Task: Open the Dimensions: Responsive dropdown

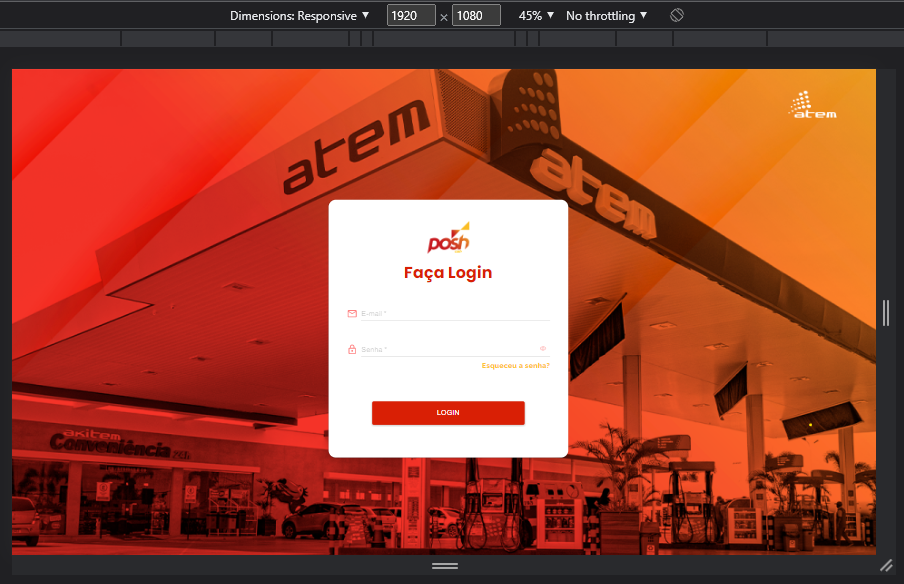Action: pos(299,16)
